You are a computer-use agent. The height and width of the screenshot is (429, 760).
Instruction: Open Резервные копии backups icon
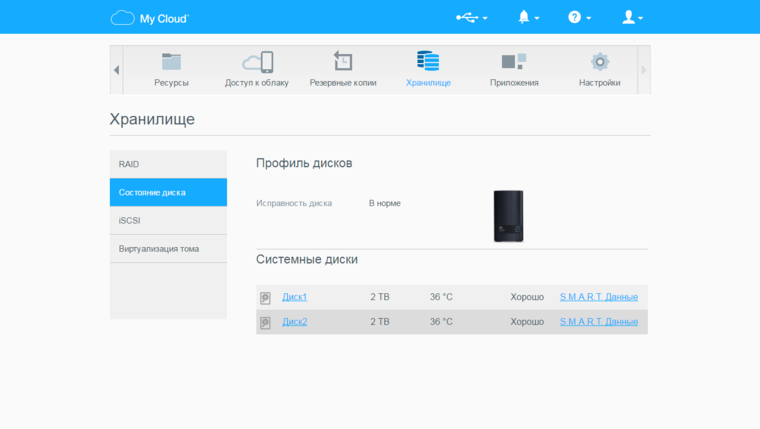[343, 61]
